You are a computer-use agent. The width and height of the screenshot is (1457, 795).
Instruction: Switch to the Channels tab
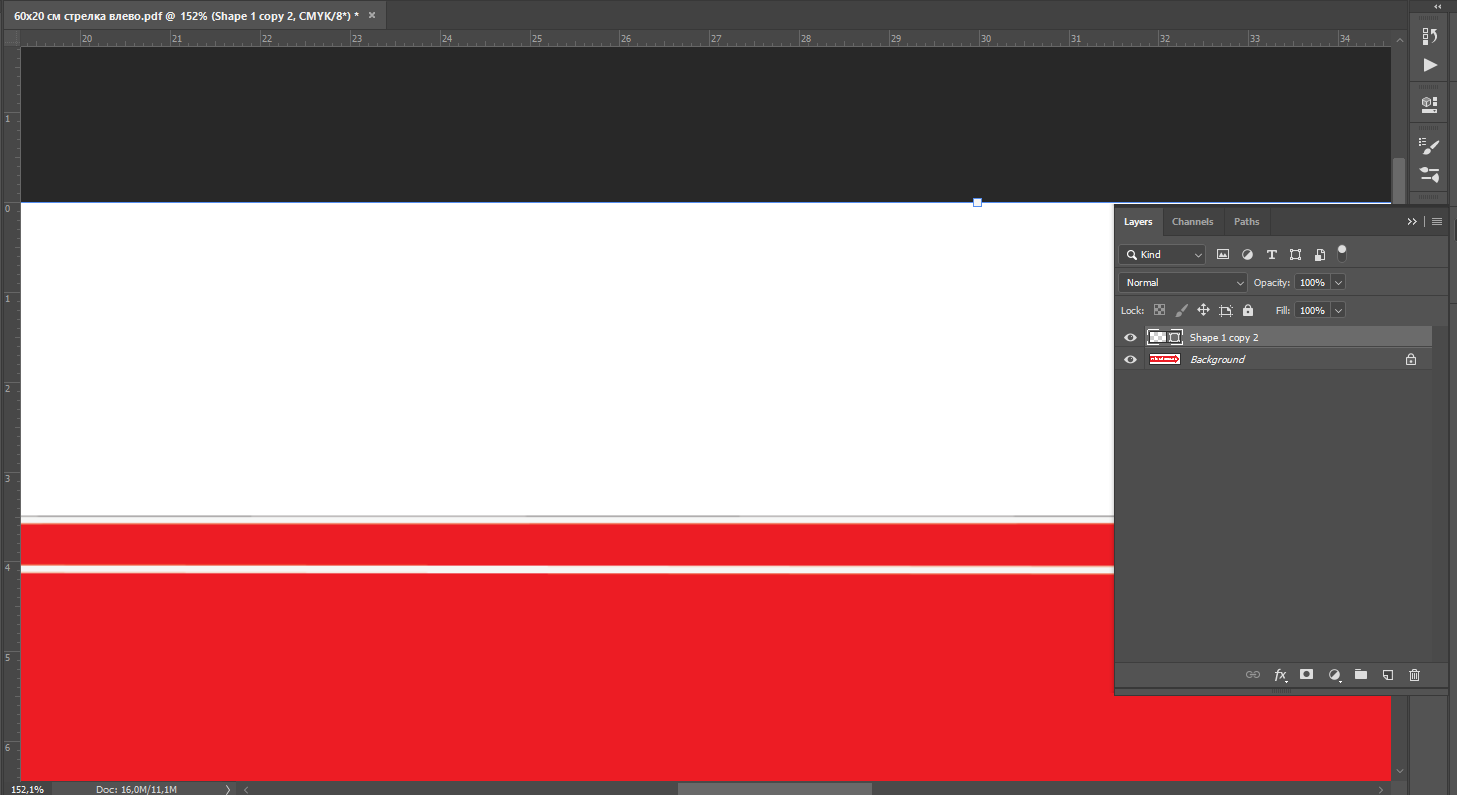[1192, 222]
